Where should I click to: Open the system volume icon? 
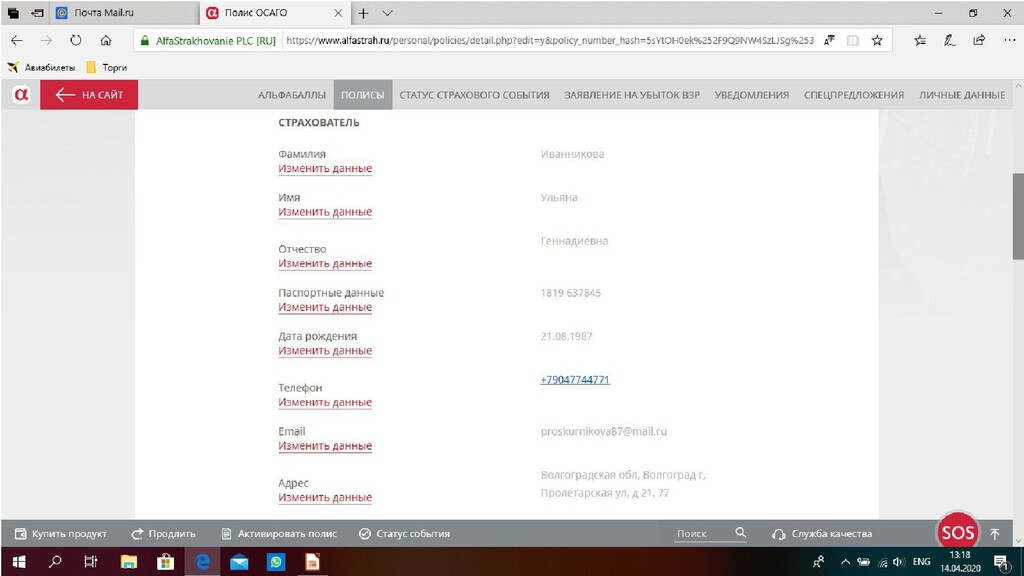[x=899, y=562]
